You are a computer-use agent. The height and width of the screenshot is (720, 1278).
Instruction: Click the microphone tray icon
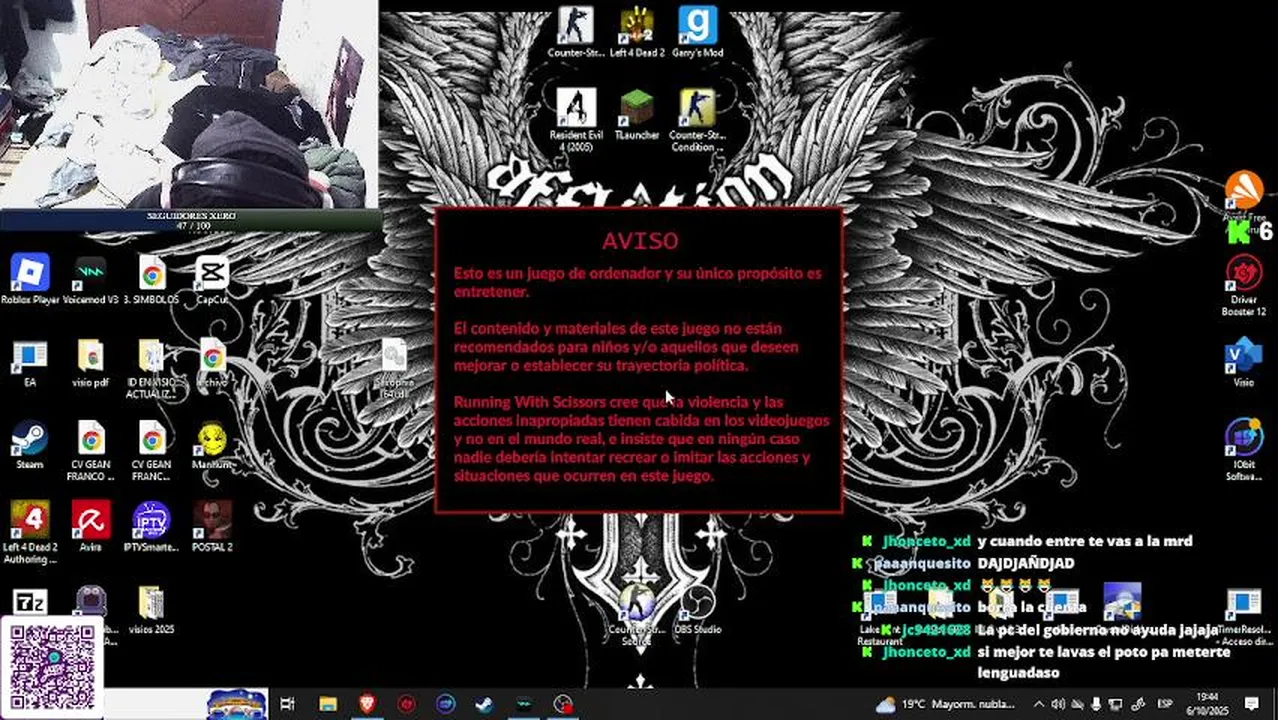coord(1097,704)
